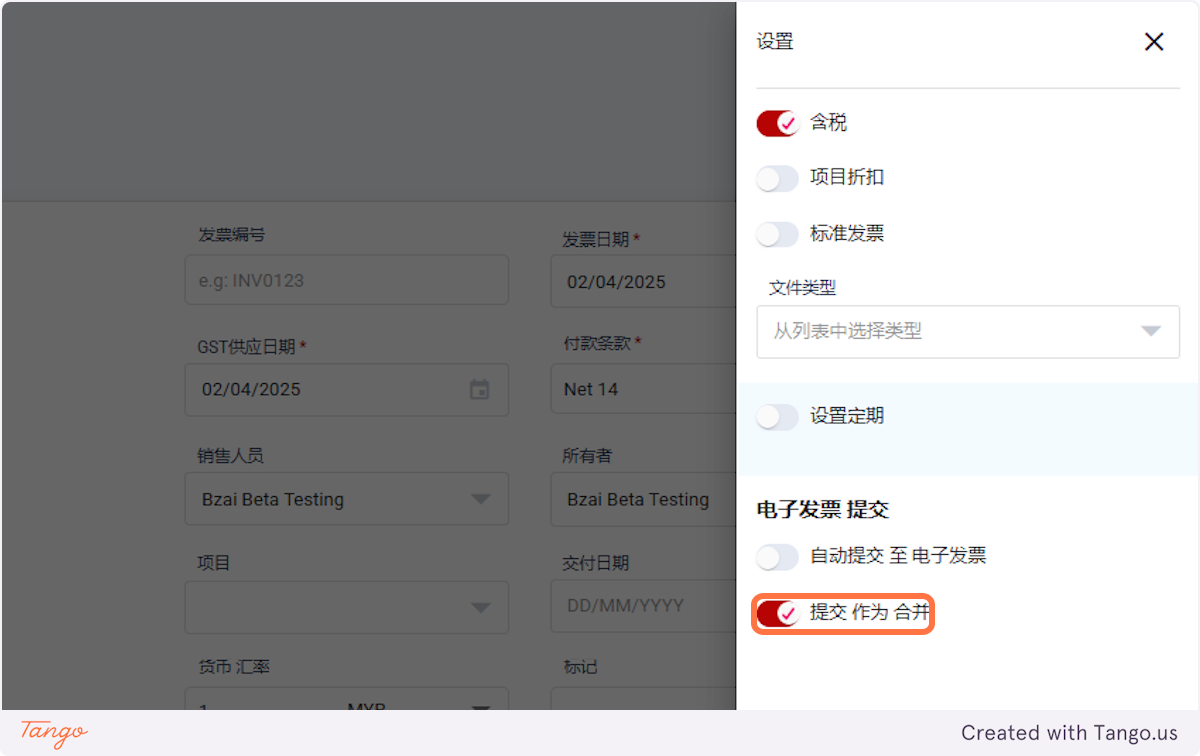The height and width of the screenshot is (756, 1200).
Task: Click the 交付日期 DD/MM/YYYY field
Action: point(643,606)
